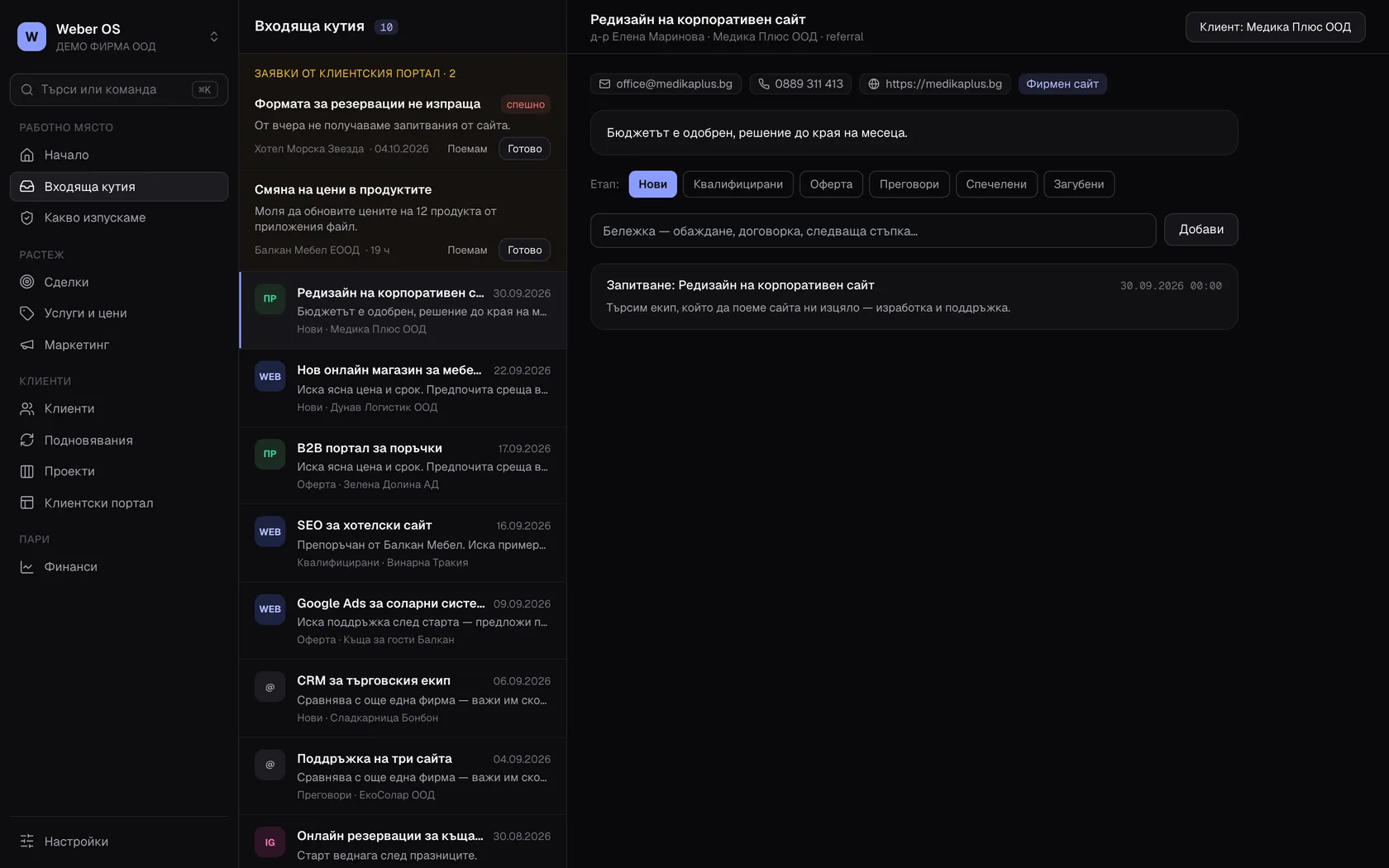Select the Проекти menu item
Screen dimensions: 1389x868
[119, 471]
